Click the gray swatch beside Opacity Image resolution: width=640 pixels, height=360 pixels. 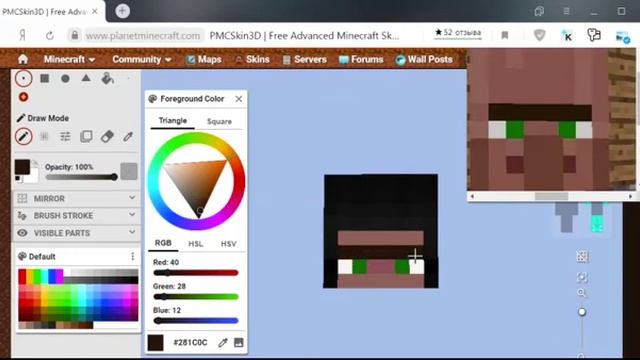[129, 171]
